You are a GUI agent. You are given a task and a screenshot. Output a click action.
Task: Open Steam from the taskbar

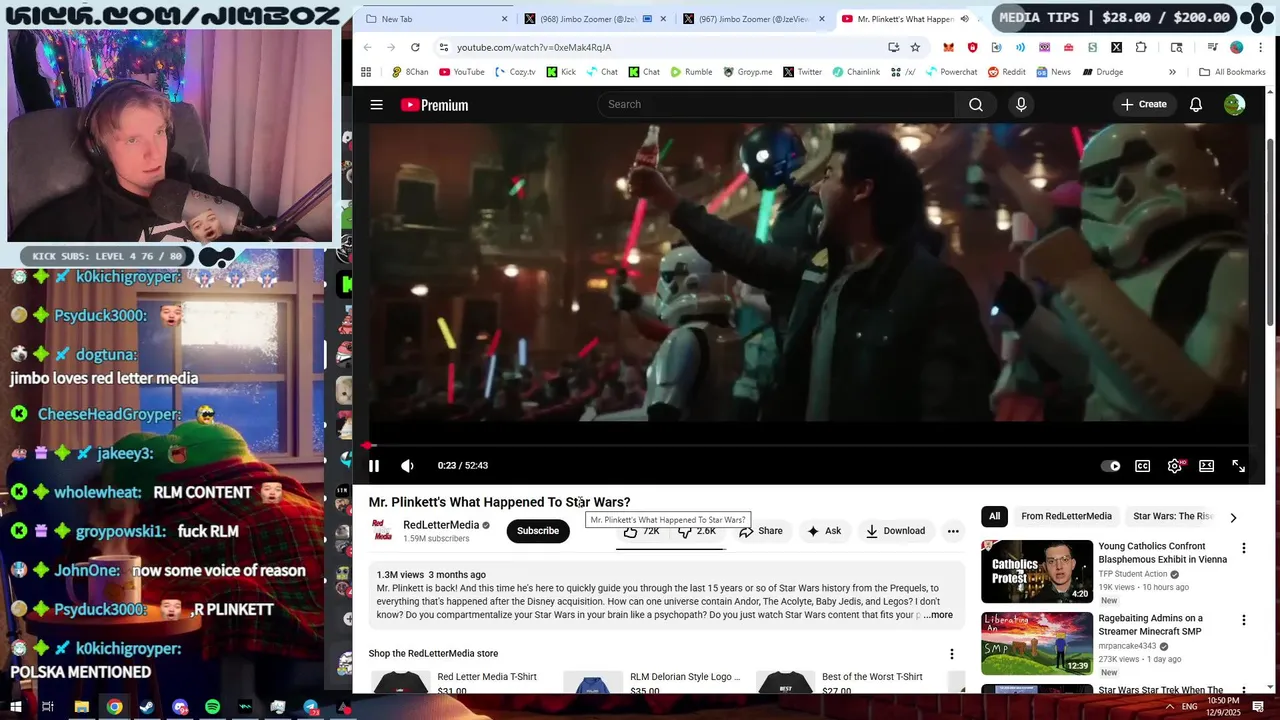coord(148,707)
